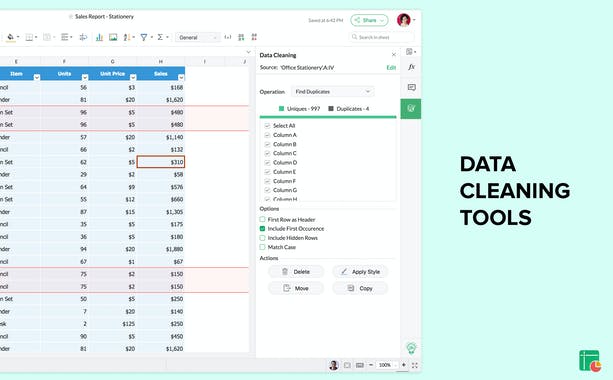
Task: Click the Search in sheet field
Action: pyautogui.click(x=381, y=37)
